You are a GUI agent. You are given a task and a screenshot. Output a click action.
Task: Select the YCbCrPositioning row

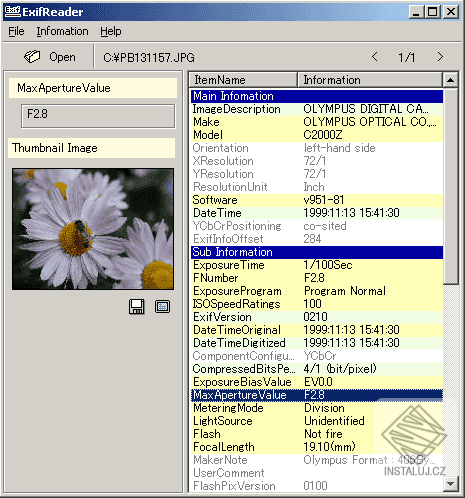[x=317, y=226]
